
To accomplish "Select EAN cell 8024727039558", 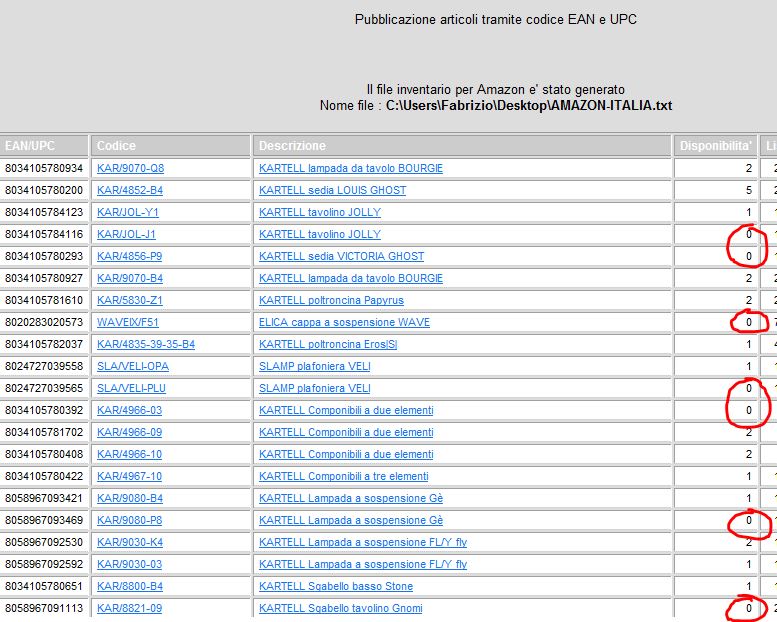I will point(44,366).
